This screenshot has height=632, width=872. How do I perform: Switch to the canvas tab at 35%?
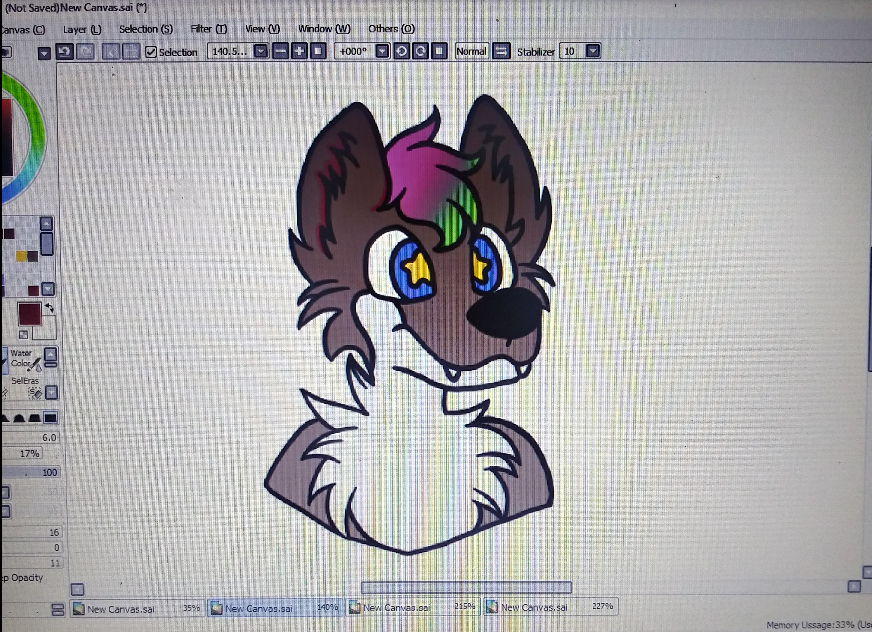136,608
